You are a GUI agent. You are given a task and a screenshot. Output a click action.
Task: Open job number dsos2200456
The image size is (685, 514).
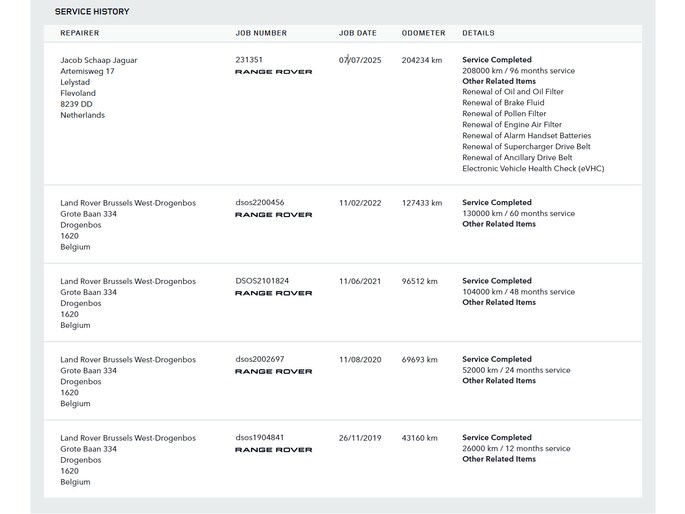coord(260,203)
